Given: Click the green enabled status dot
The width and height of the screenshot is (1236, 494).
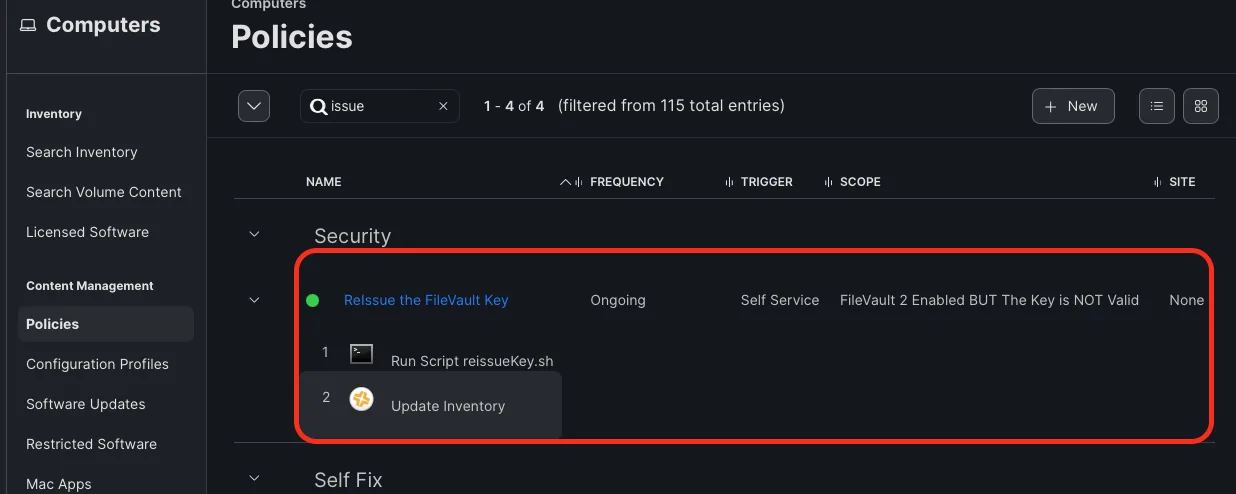Looking at the screenshot, I should [312, 300].
